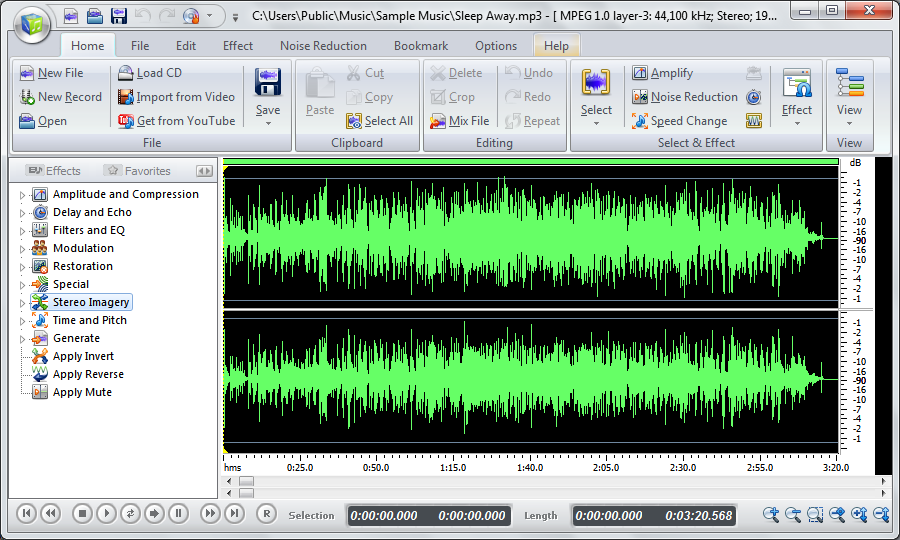Image resolution: width=900 pixels, height=540 pixels.
Task: Click the fast forward button
Action: coord(210,513)
